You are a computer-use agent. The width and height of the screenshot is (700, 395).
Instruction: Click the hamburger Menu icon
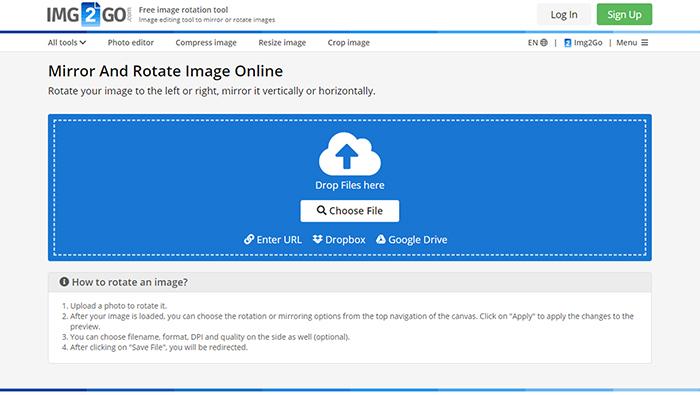click(645, 42)
